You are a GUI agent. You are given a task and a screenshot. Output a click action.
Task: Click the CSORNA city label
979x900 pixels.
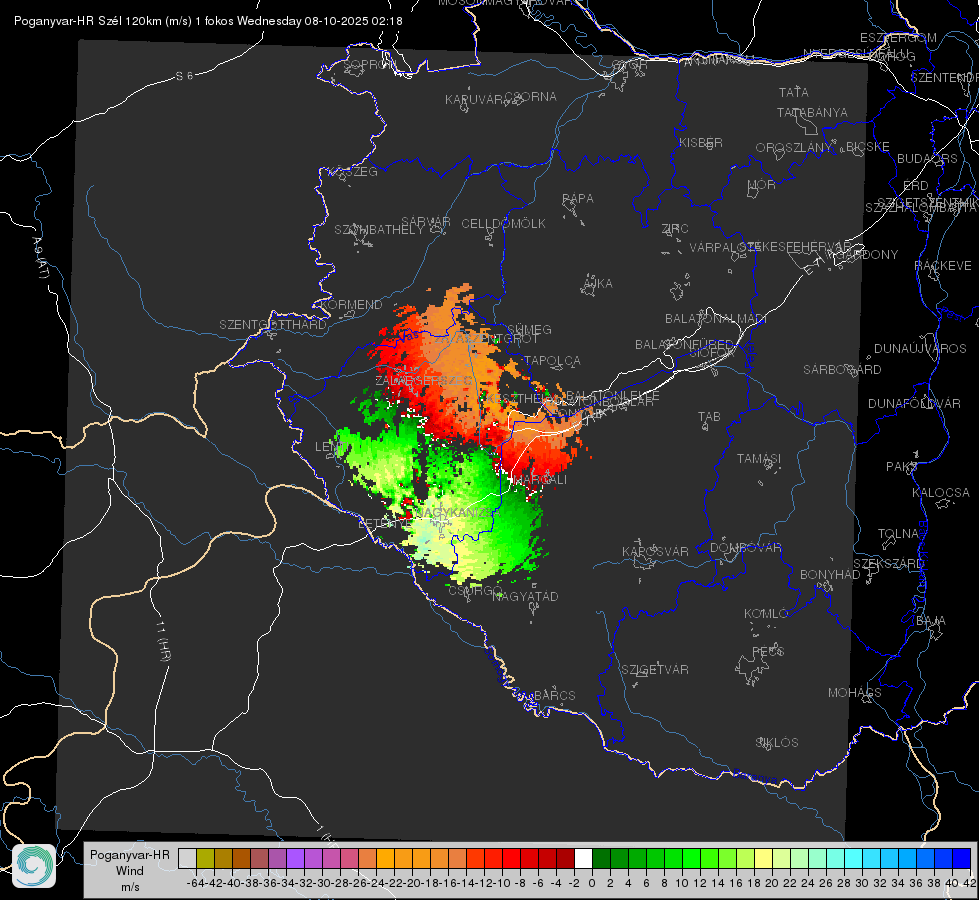(x=530, y=96)
